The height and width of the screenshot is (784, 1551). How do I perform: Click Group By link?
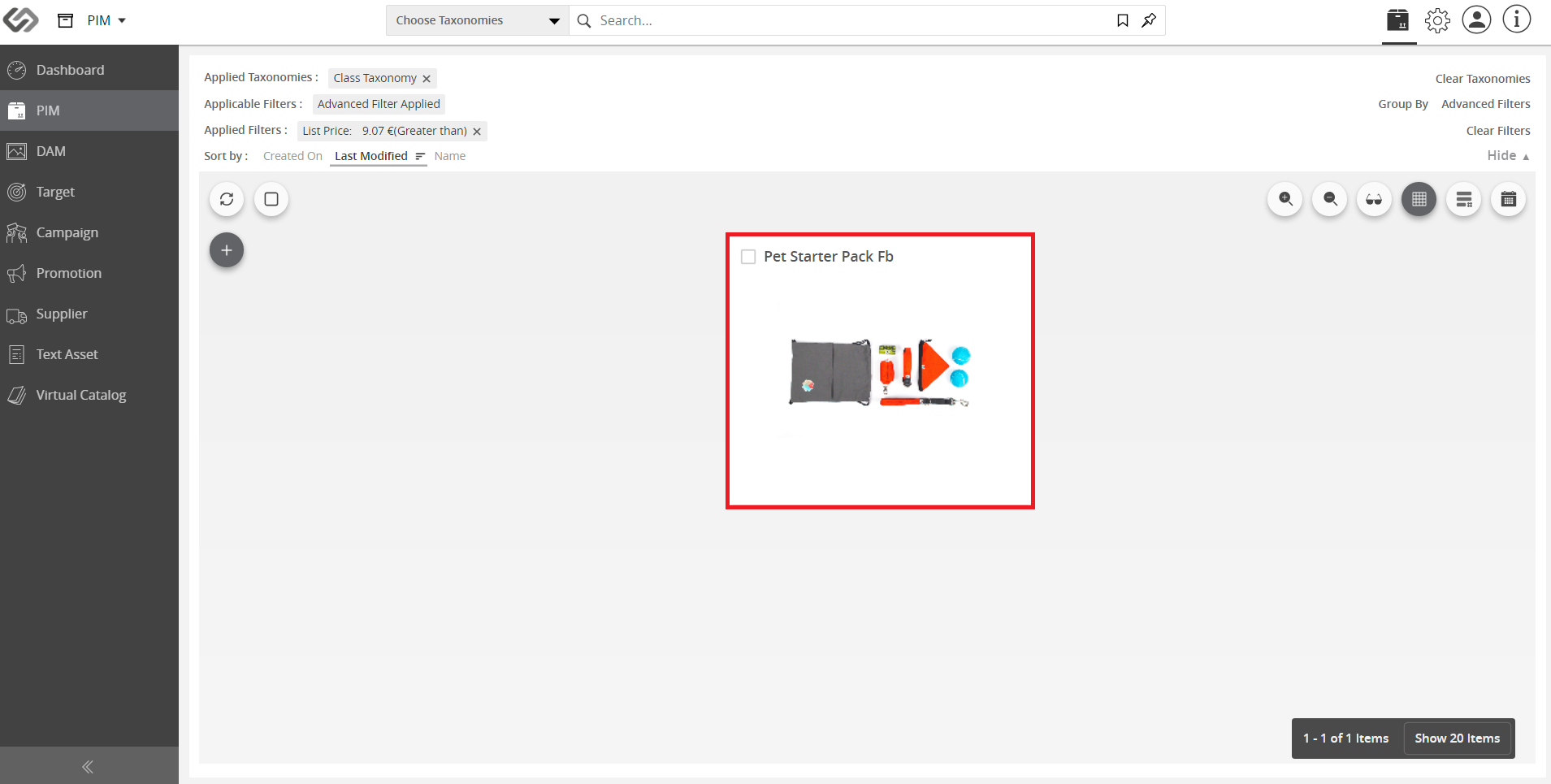tap(1403, 104)
